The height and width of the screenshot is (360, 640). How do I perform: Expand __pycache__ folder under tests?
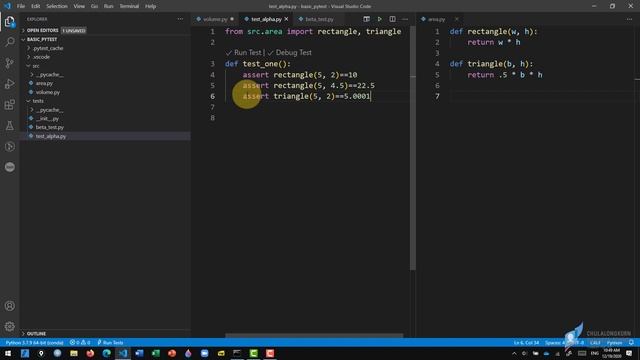click(x=49, y=110)
